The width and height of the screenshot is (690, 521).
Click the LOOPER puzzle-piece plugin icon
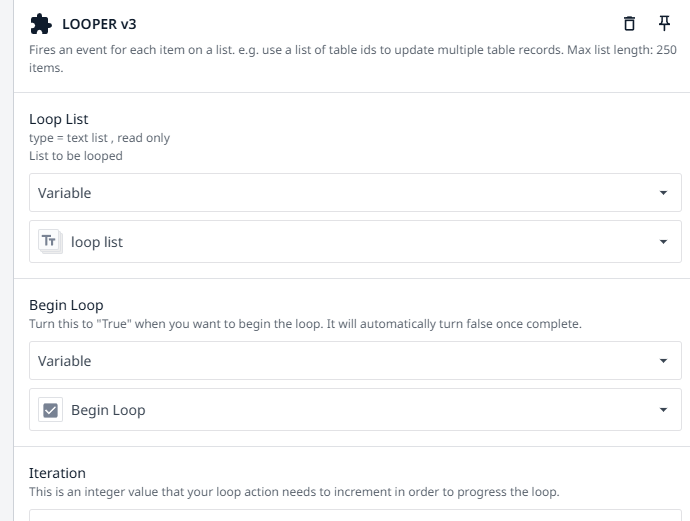(41, 23)
